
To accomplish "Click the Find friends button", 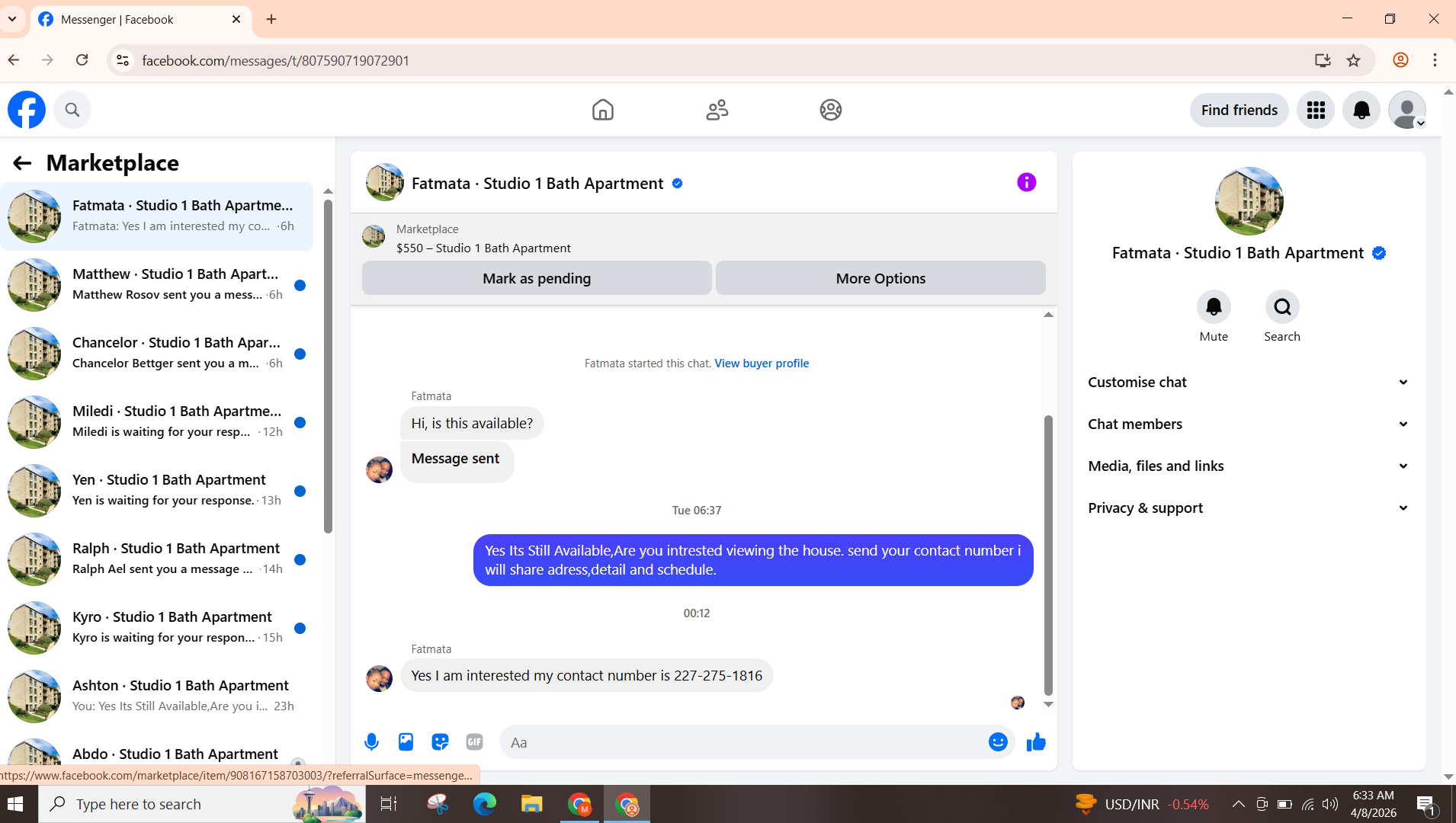I will coord(1240,110).
